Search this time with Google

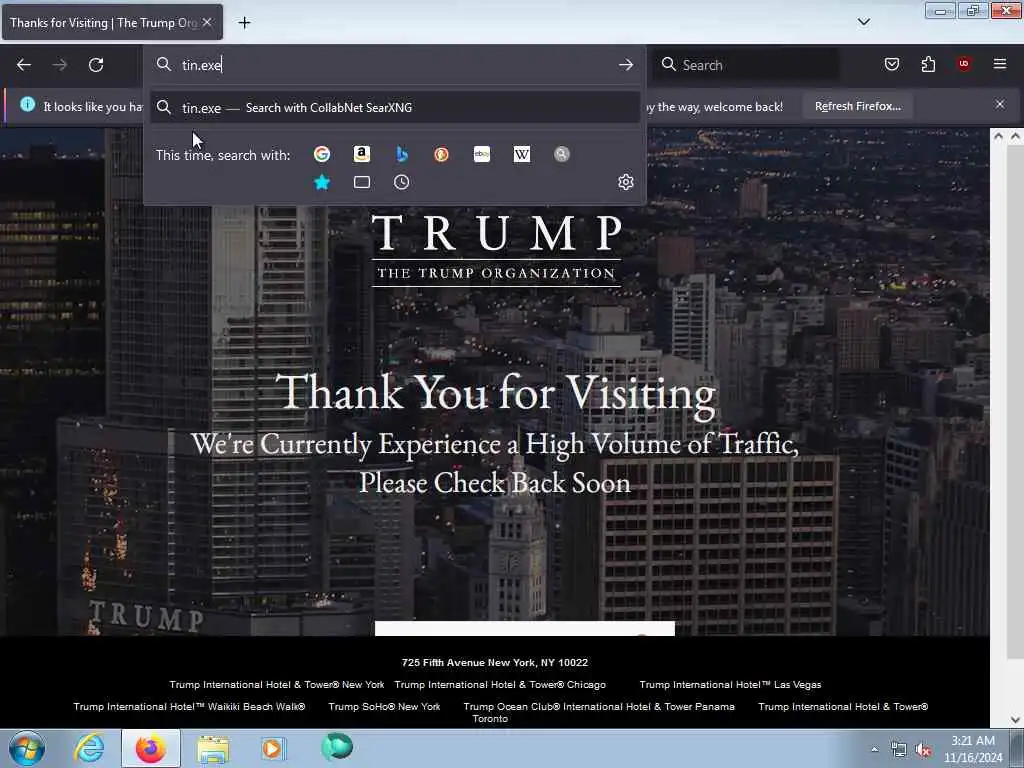[322, 154]
